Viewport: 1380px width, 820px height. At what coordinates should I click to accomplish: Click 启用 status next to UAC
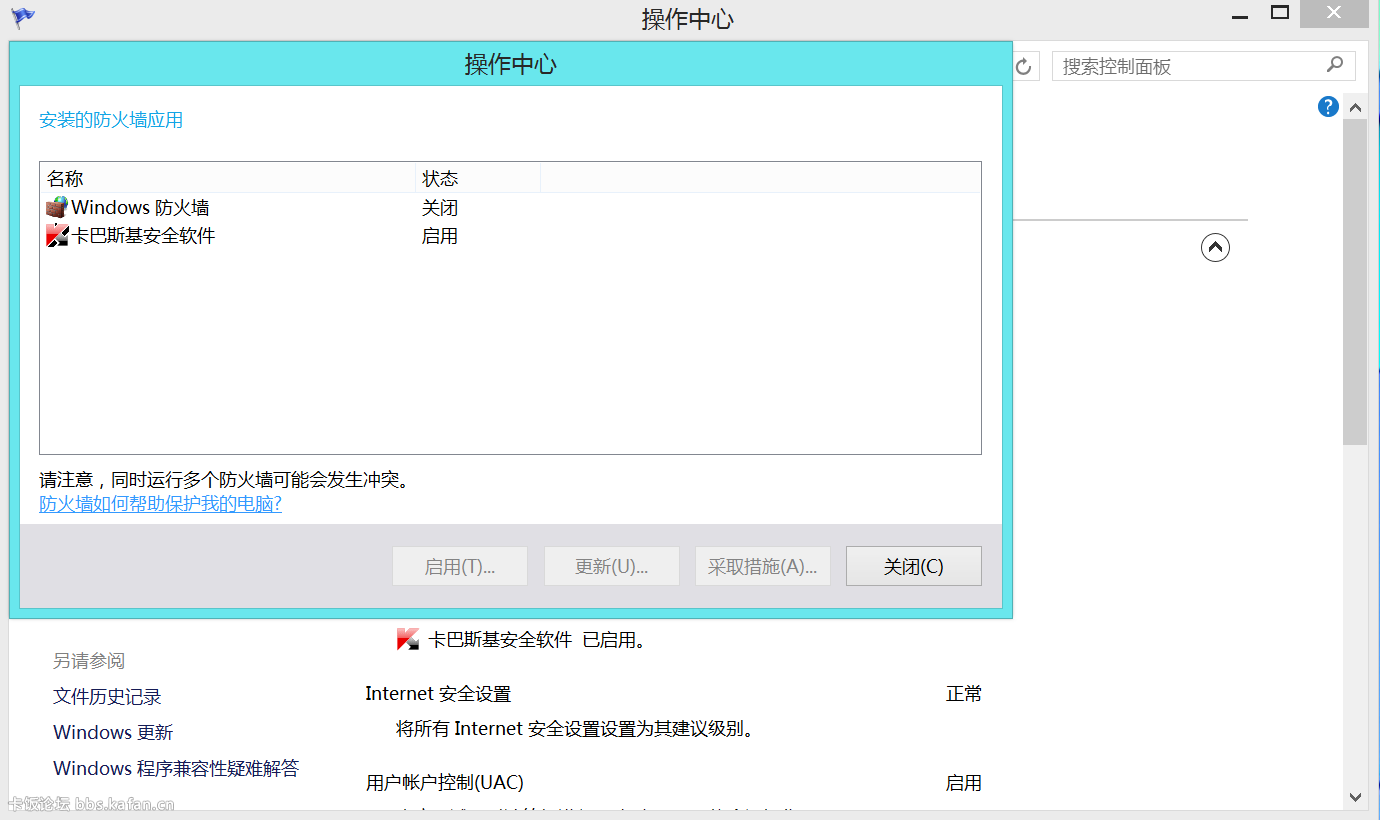coord(964,783)
